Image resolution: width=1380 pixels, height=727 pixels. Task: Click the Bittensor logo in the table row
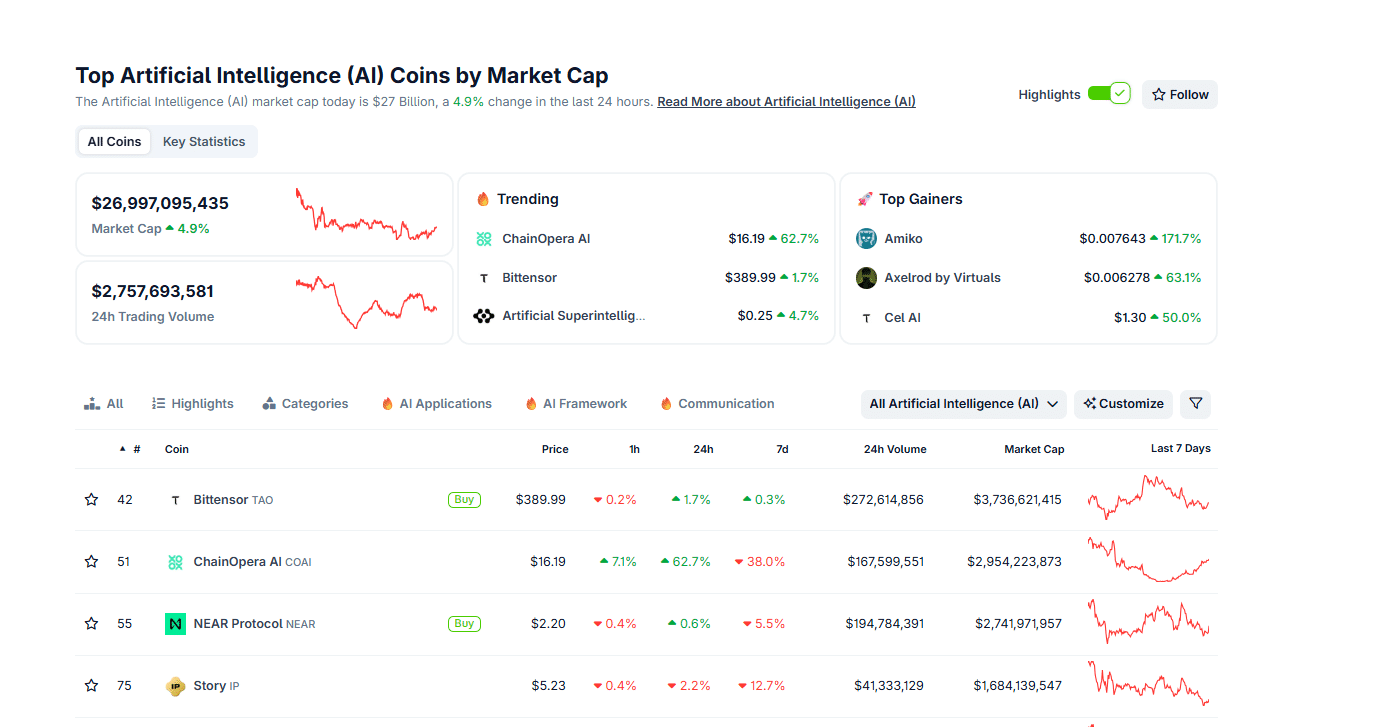176,500
